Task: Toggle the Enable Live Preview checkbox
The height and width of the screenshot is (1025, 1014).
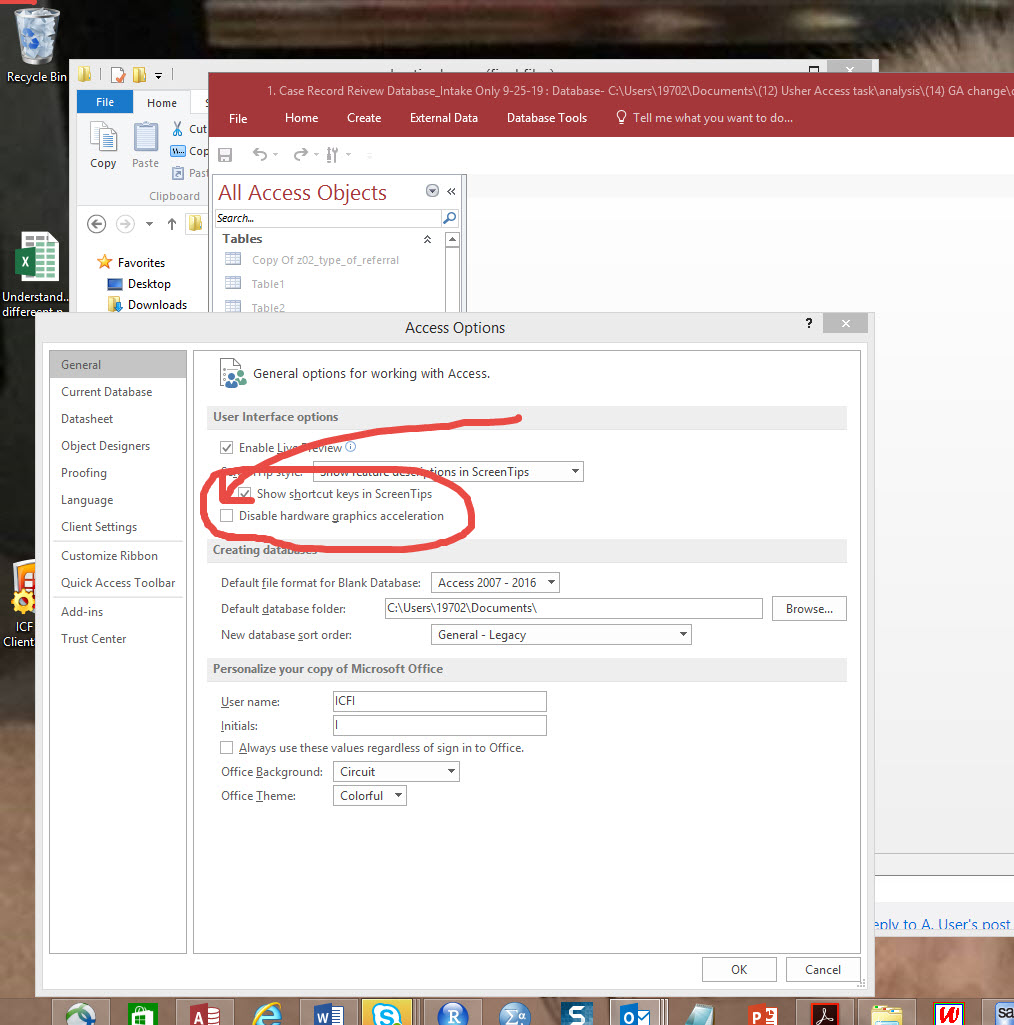Action: [x=227, y=448]
